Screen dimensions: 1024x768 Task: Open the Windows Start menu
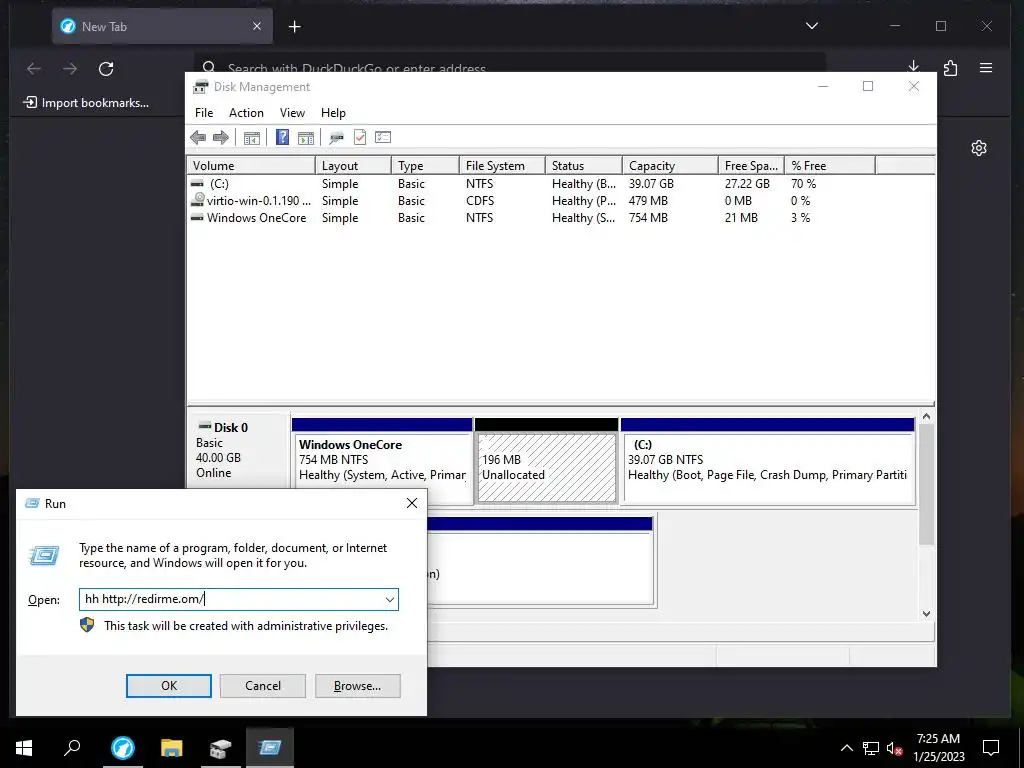pyautogui.click(x=24, y=748)
